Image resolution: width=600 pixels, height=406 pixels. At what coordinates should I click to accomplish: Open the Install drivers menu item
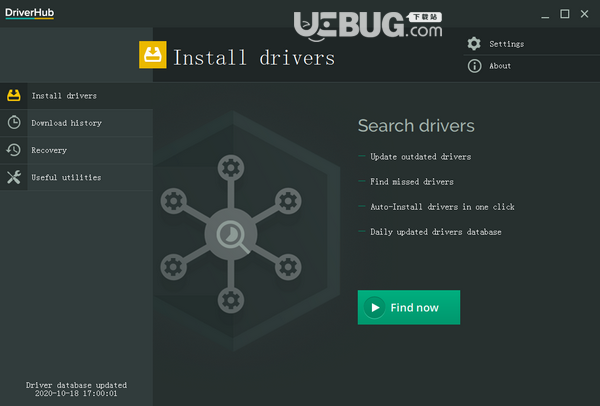pos(77,96)
